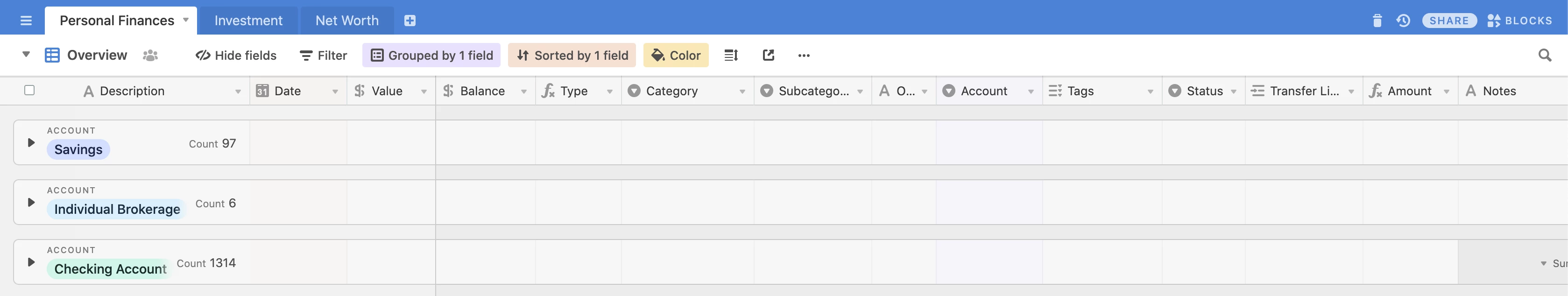Image resolution: width=1568 pixels, height=296 pixels.
Task: Open Sorted by 1 field settings
Action: coord(572,56)
